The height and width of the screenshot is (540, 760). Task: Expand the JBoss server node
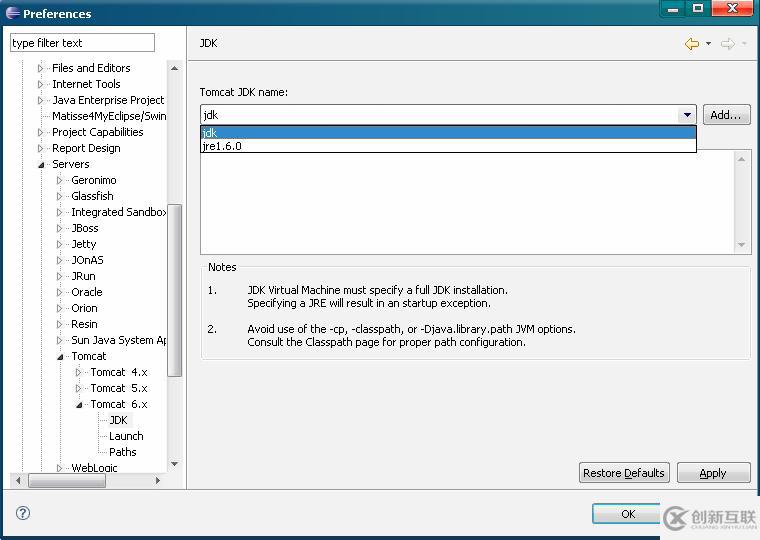[x=60, y=228]
